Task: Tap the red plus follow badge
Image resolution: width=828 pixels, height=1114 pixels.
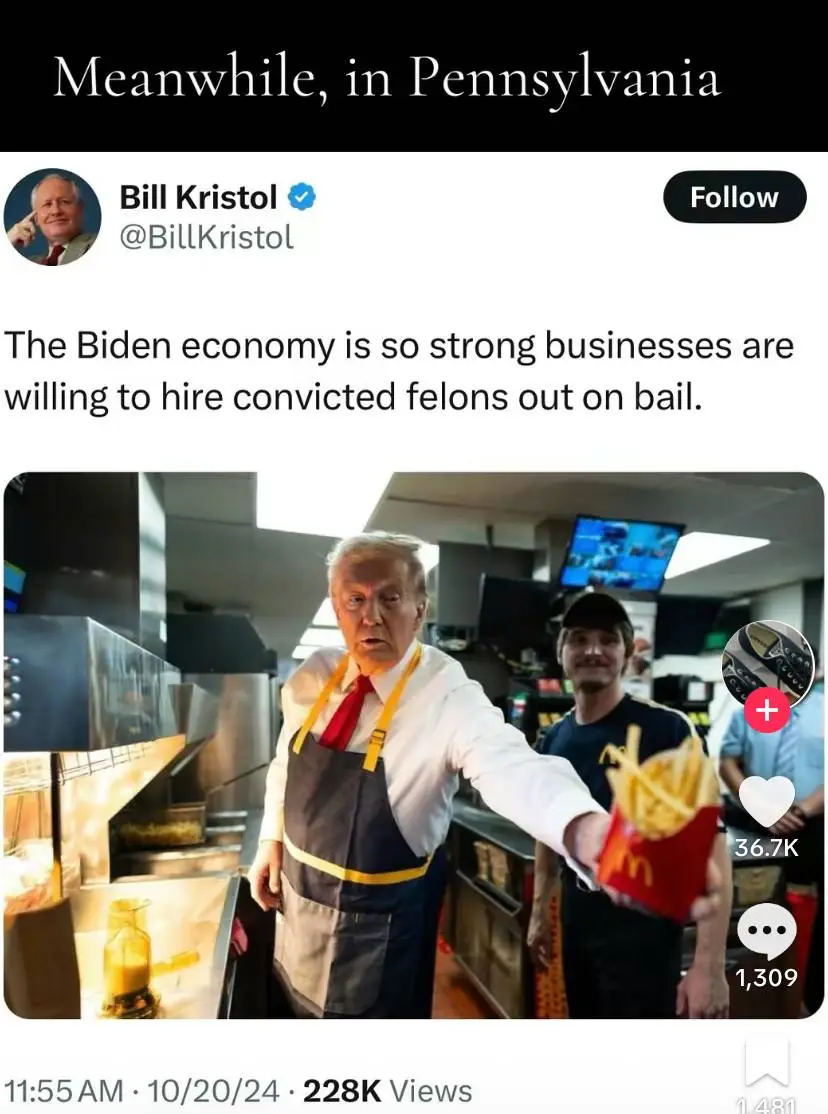Action: point(766,710)
